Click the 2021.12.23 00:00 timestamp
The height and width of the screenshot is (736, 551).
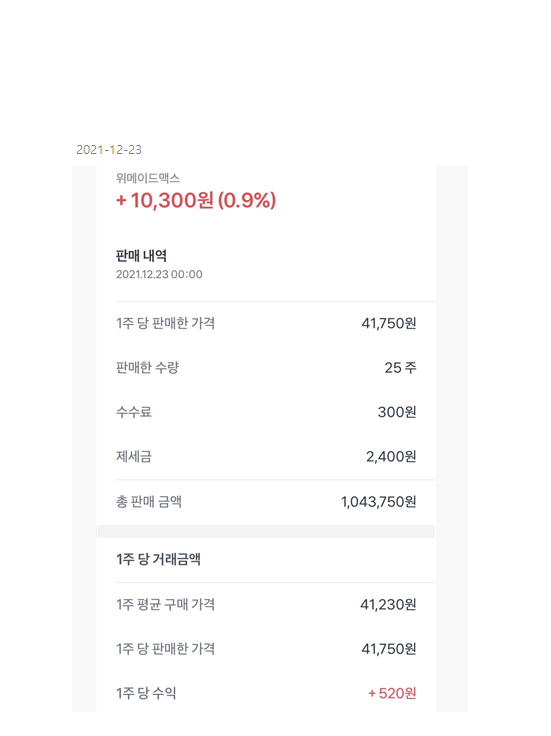click(x=159, y=275)
